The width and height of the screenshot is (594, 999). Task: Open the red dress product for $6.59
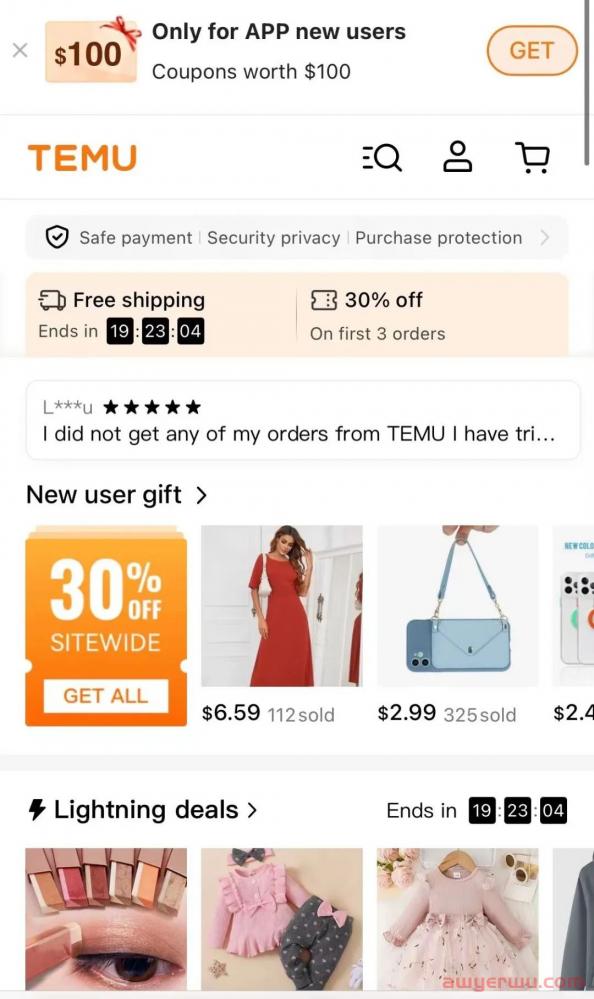coord(282,606)
